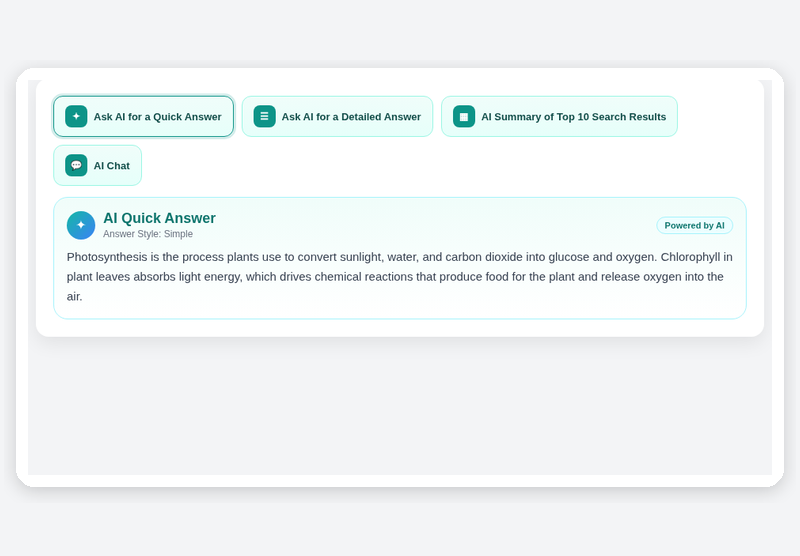The width and height of the screenshot is (800, 556).
Task: Click the lines icon on Detailed Answer button
Action: 264,116
